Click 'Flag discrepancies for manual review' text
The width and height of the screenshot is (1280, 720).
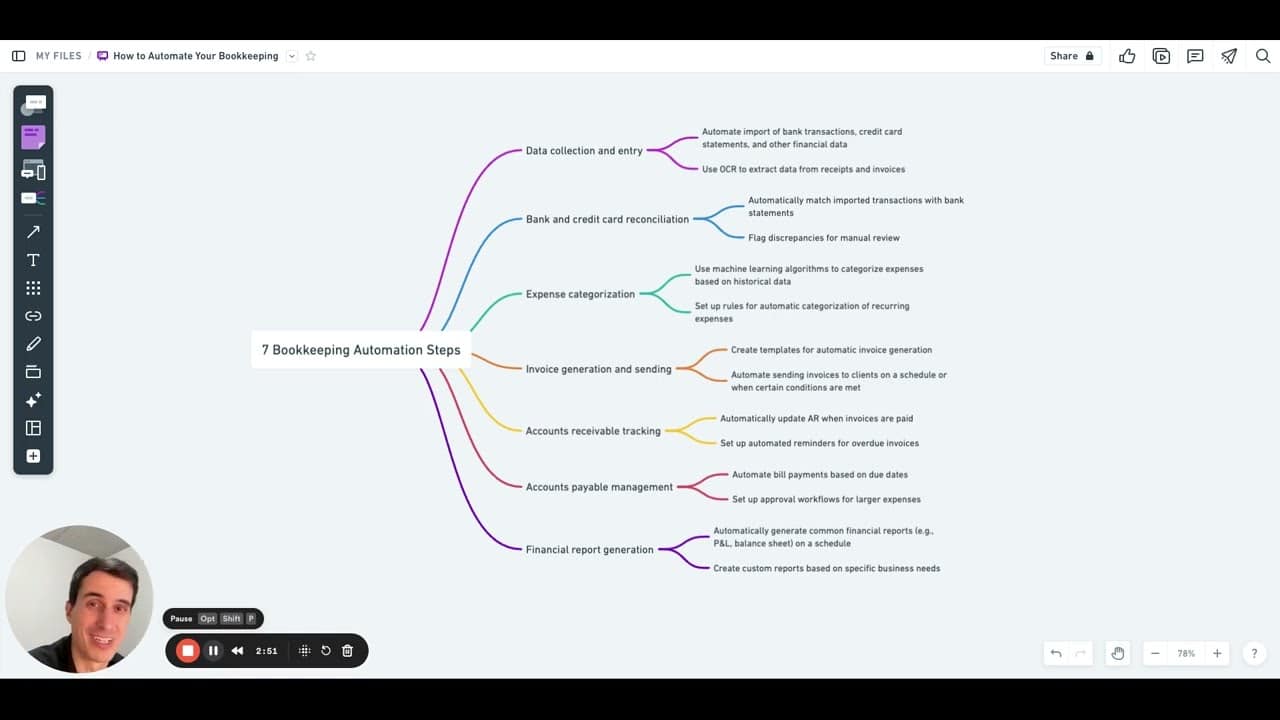coord(824,238)
